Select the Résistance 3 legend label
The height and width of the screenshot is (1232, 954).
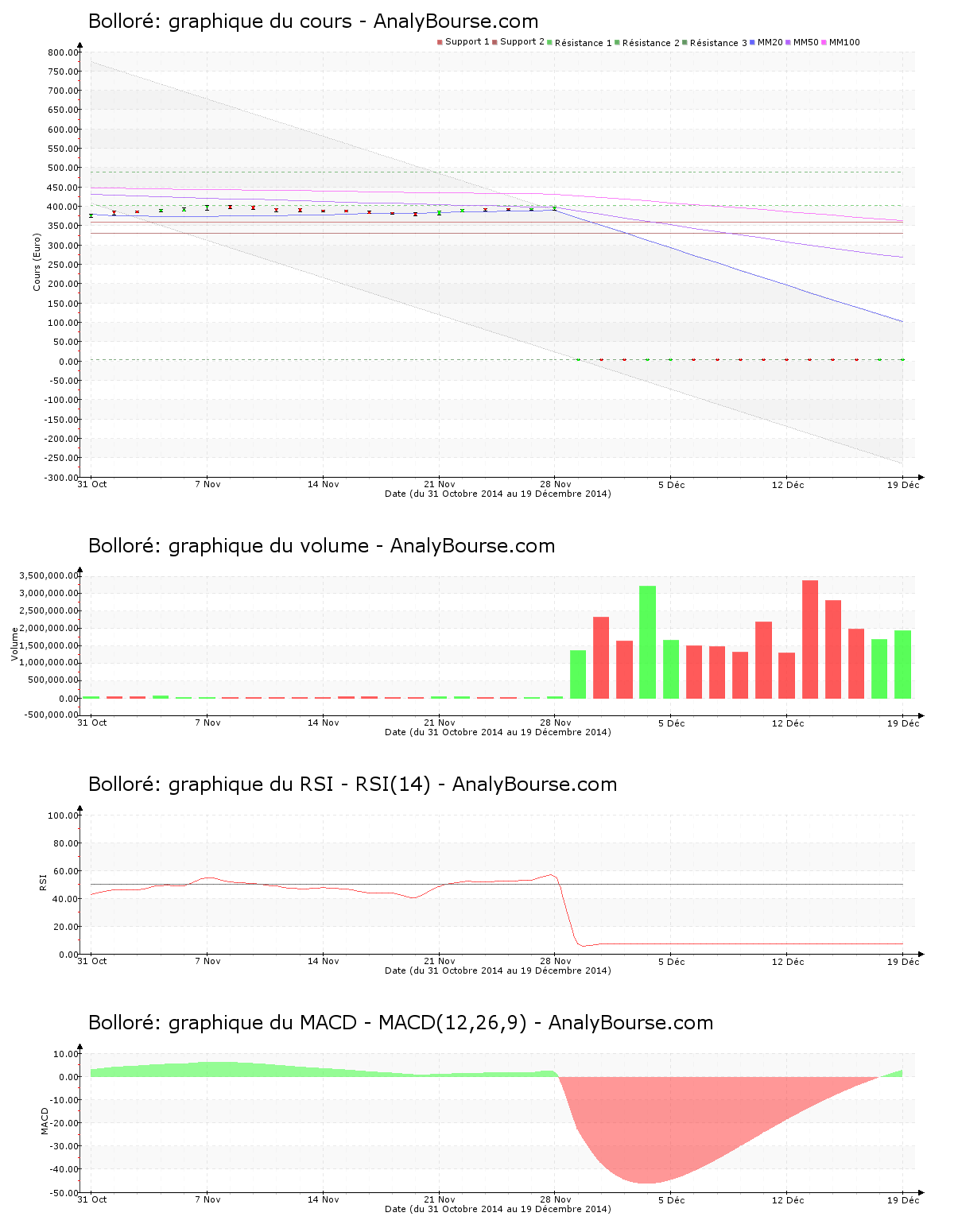click(719, 43)
